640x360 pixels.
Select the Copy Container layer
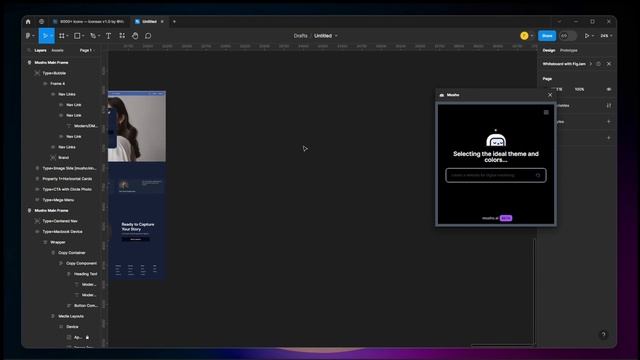[x=71, y=253]
